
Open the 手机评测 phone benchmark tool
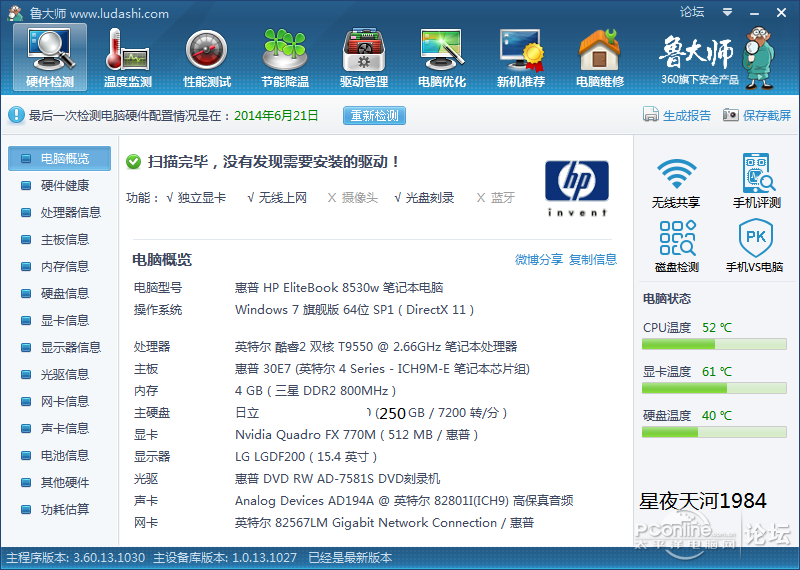(x=757, y=182)
